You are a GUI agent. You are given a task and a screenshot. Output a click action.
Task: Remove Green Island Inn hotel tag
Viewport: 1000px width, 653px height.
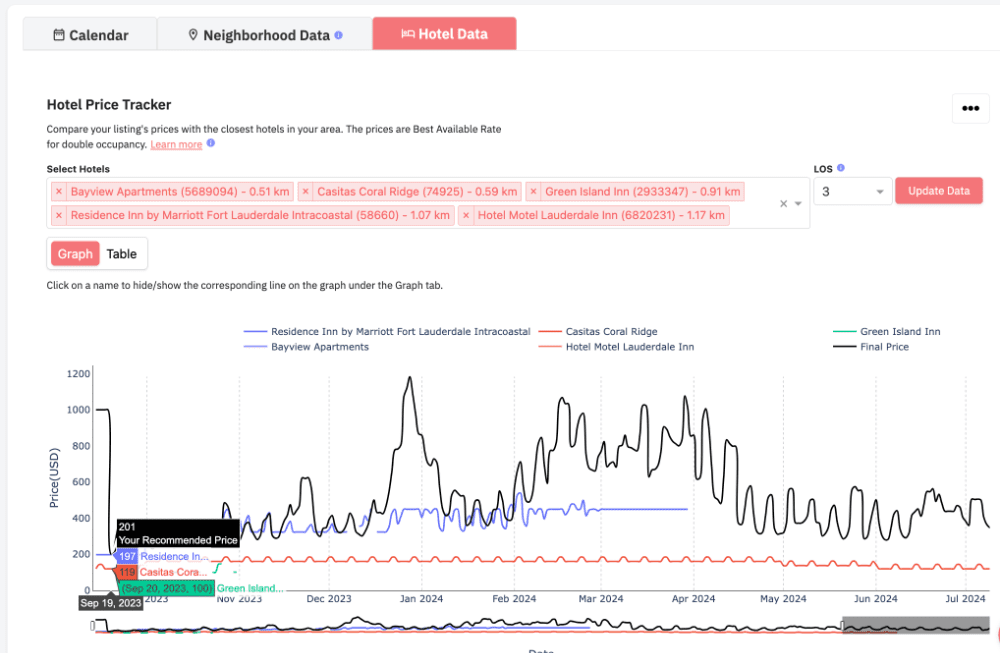tap(533, 191)
